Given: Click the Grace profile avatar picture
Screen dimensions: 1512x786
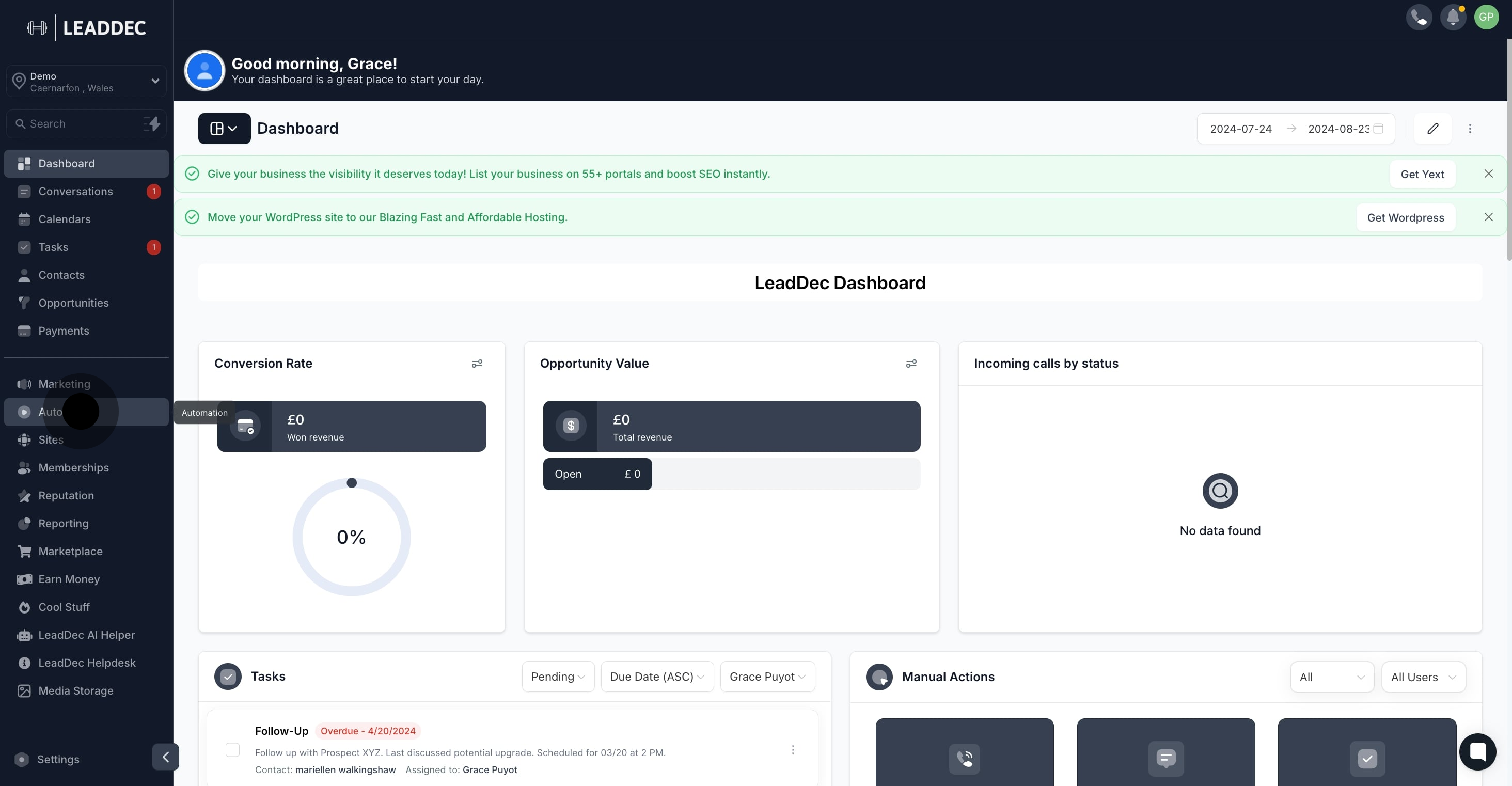Looking at the screenshot, I should point(204,70).
